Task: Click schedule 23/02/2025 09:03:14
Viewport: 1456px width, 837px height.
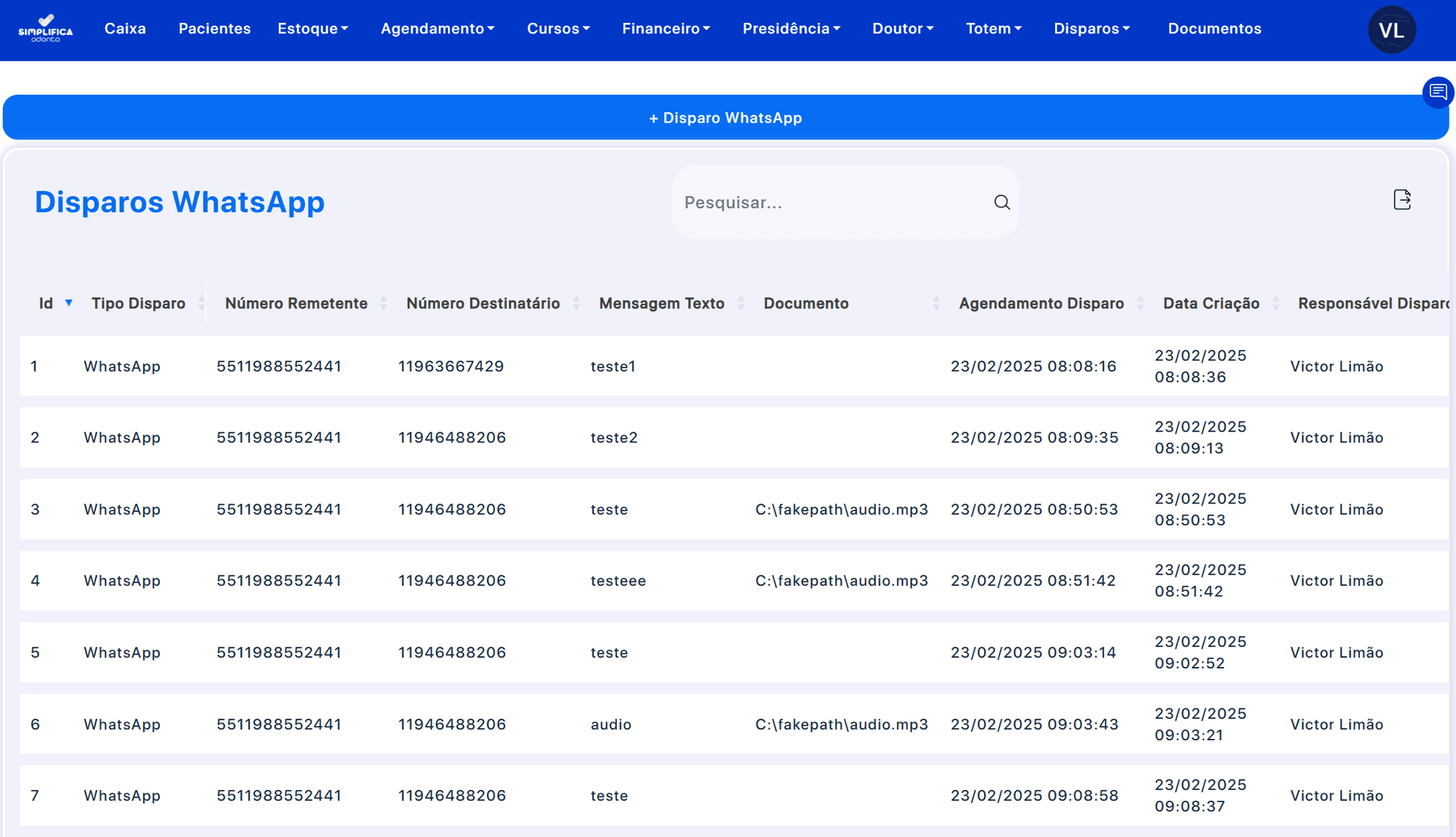Action: coord(1034,652)
